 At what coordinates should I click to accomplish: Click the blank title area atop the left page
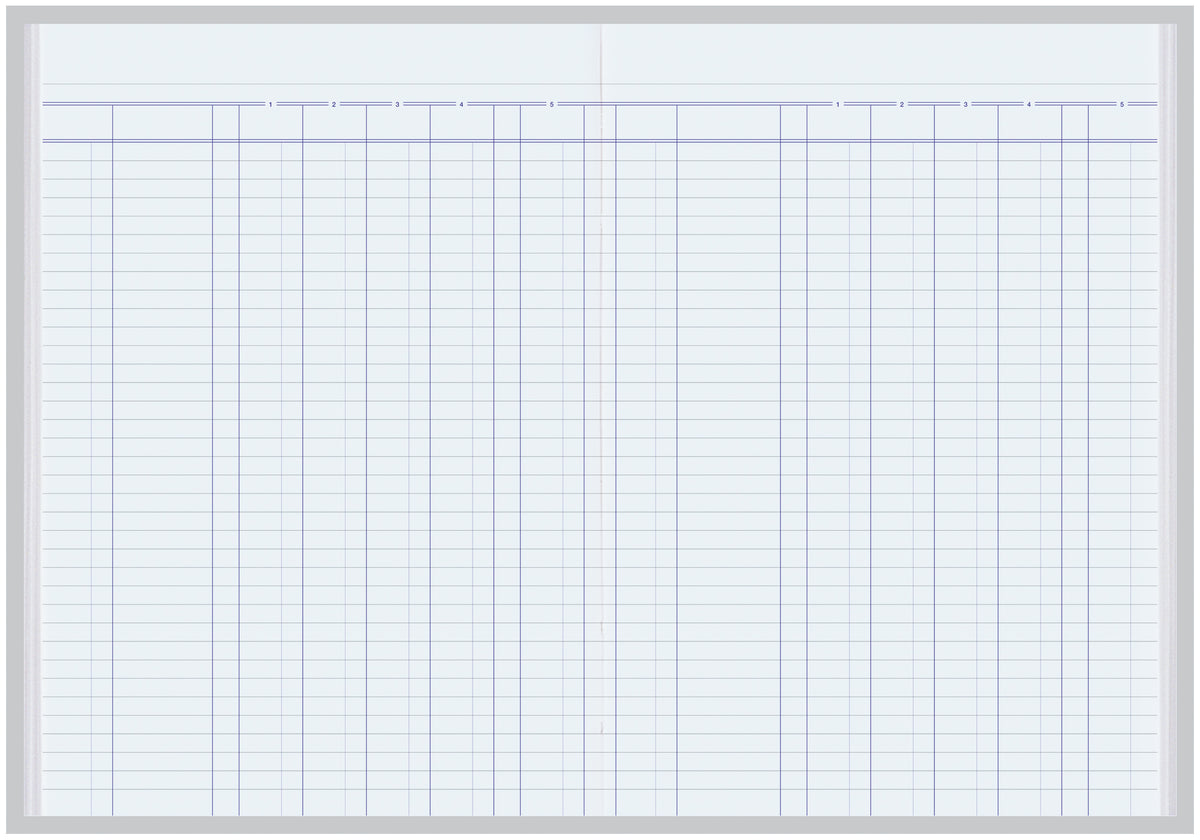click(320, 55)
